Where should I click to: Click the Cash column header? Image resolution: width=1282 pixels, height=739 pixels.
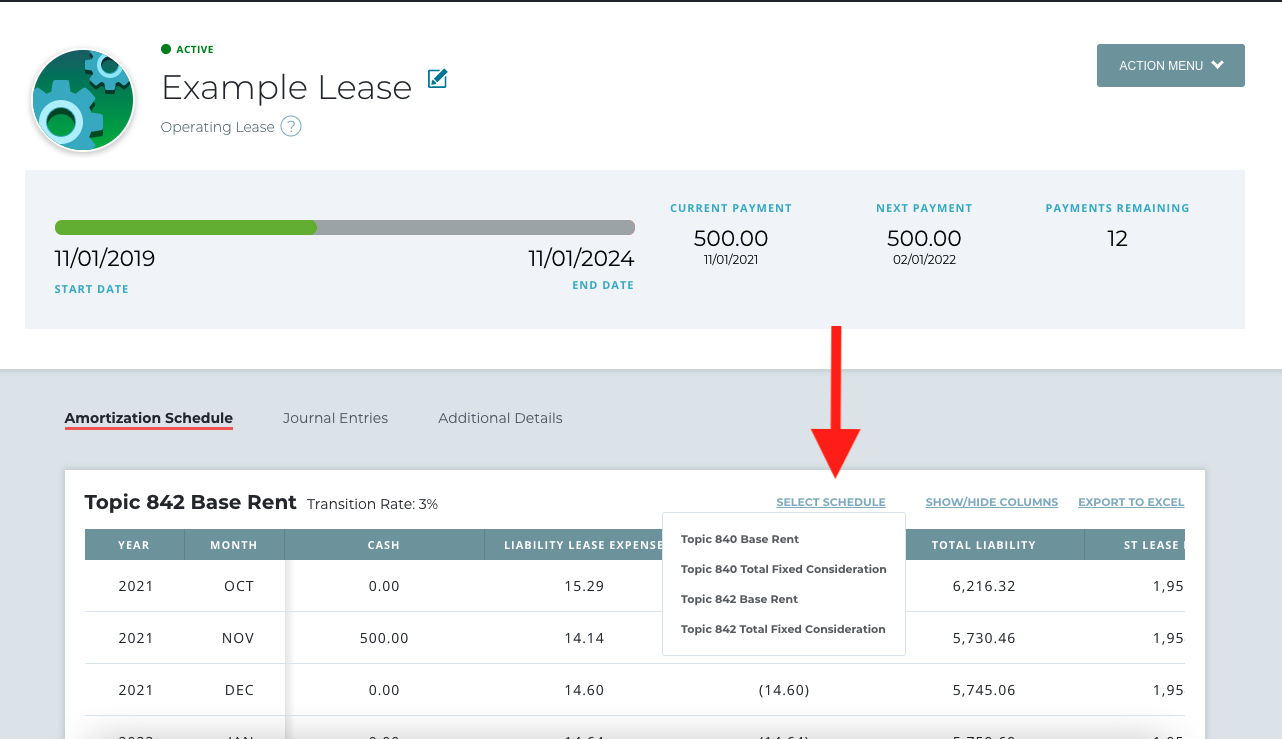pos(384,545)
